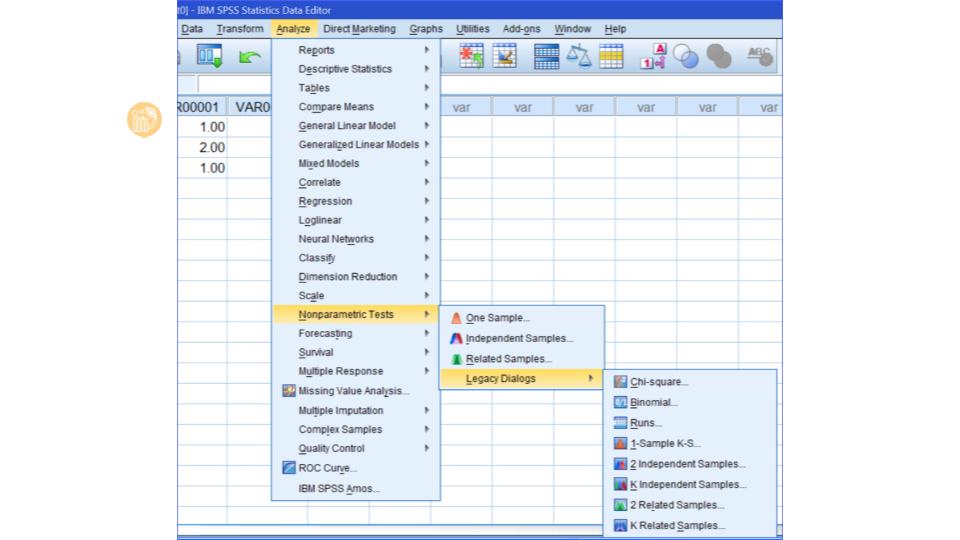Click the Split File toolbar icon
This screenshot has width=960, height=540.
click(546, 56)
